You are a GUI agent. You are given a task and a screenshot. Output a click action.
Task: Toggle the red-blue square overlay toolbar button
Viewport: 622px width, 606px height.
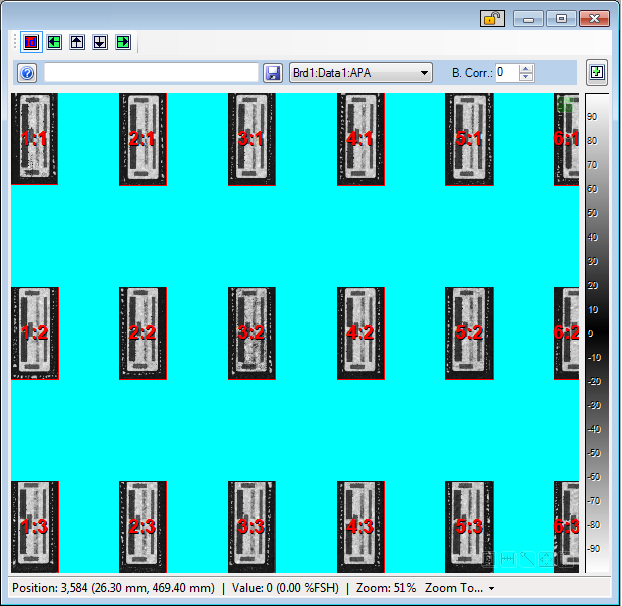[30, 42]
